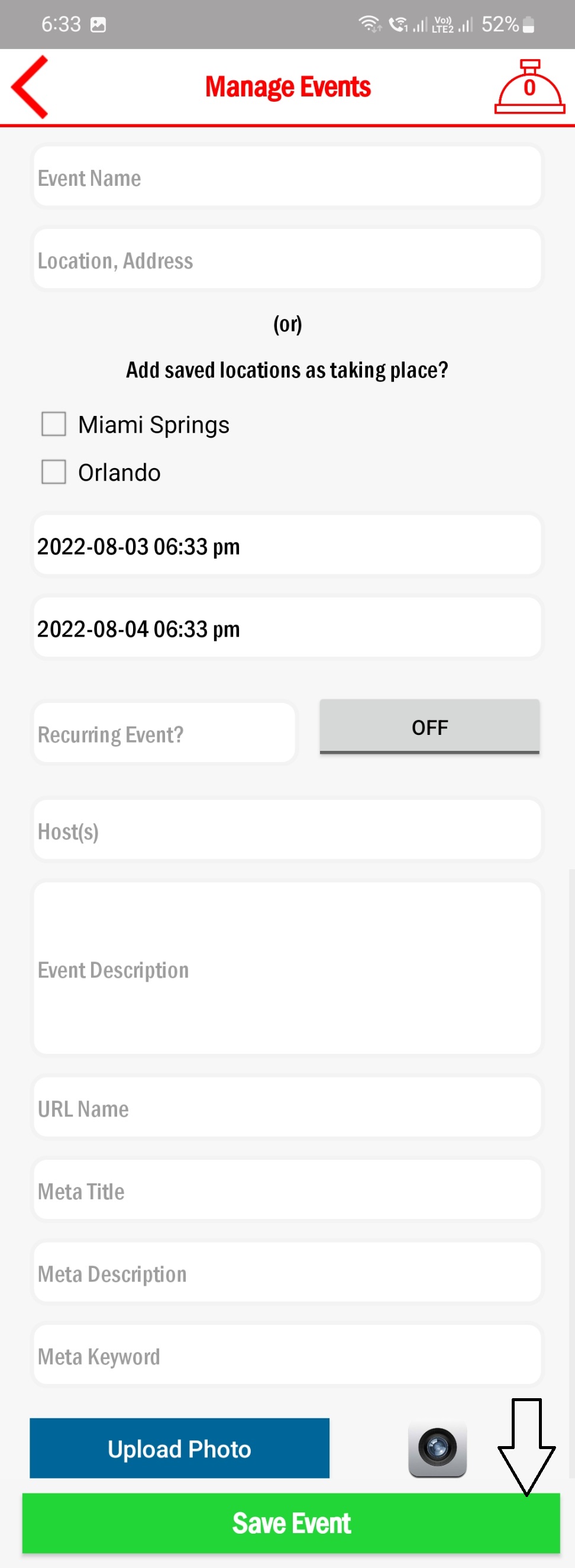Tap the red back arrow icon
Screen dimensions: 575x1568
tap(30, 86)
